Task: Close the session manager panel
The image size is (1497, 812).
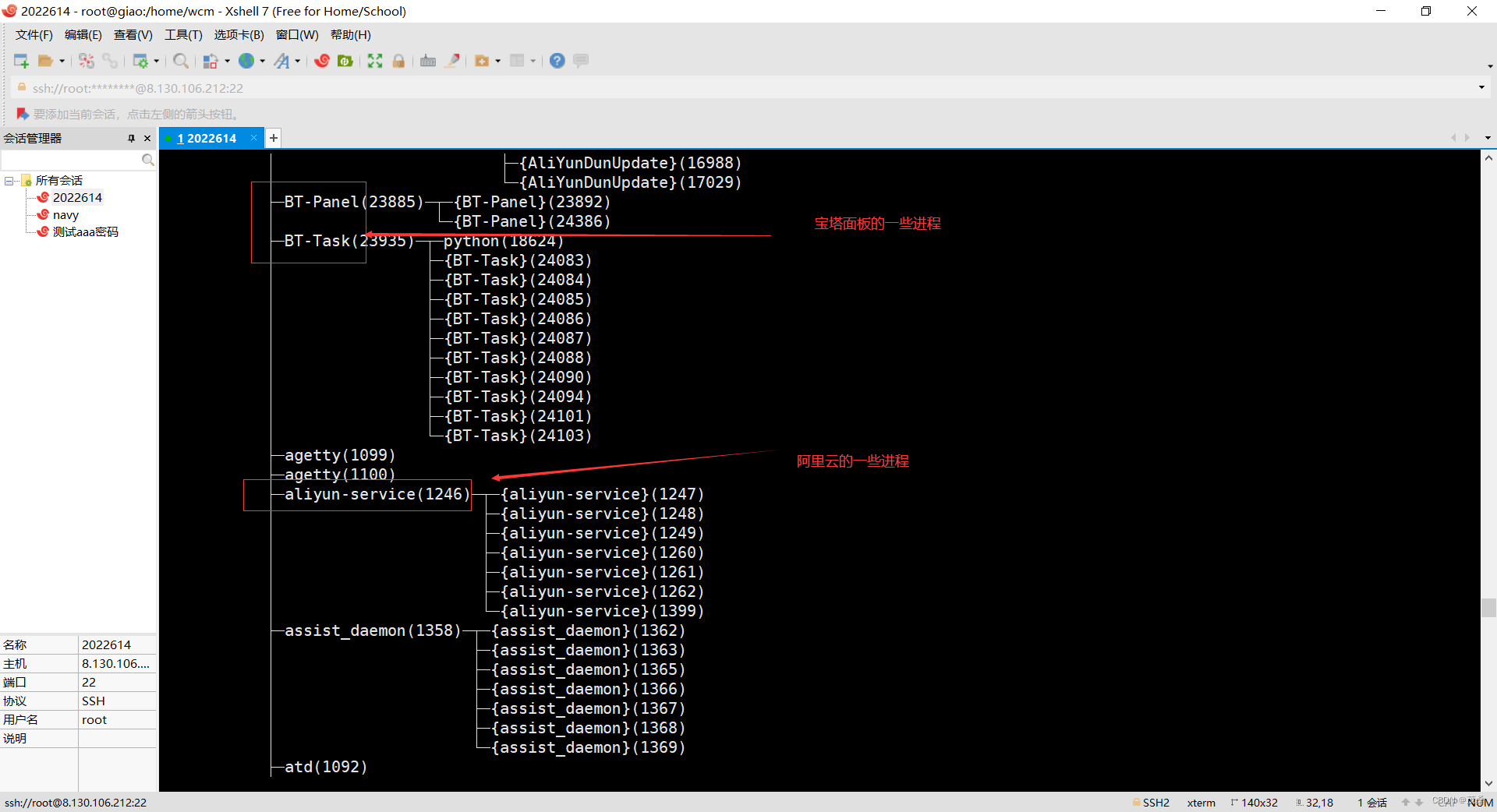Action: coord(147,138)
